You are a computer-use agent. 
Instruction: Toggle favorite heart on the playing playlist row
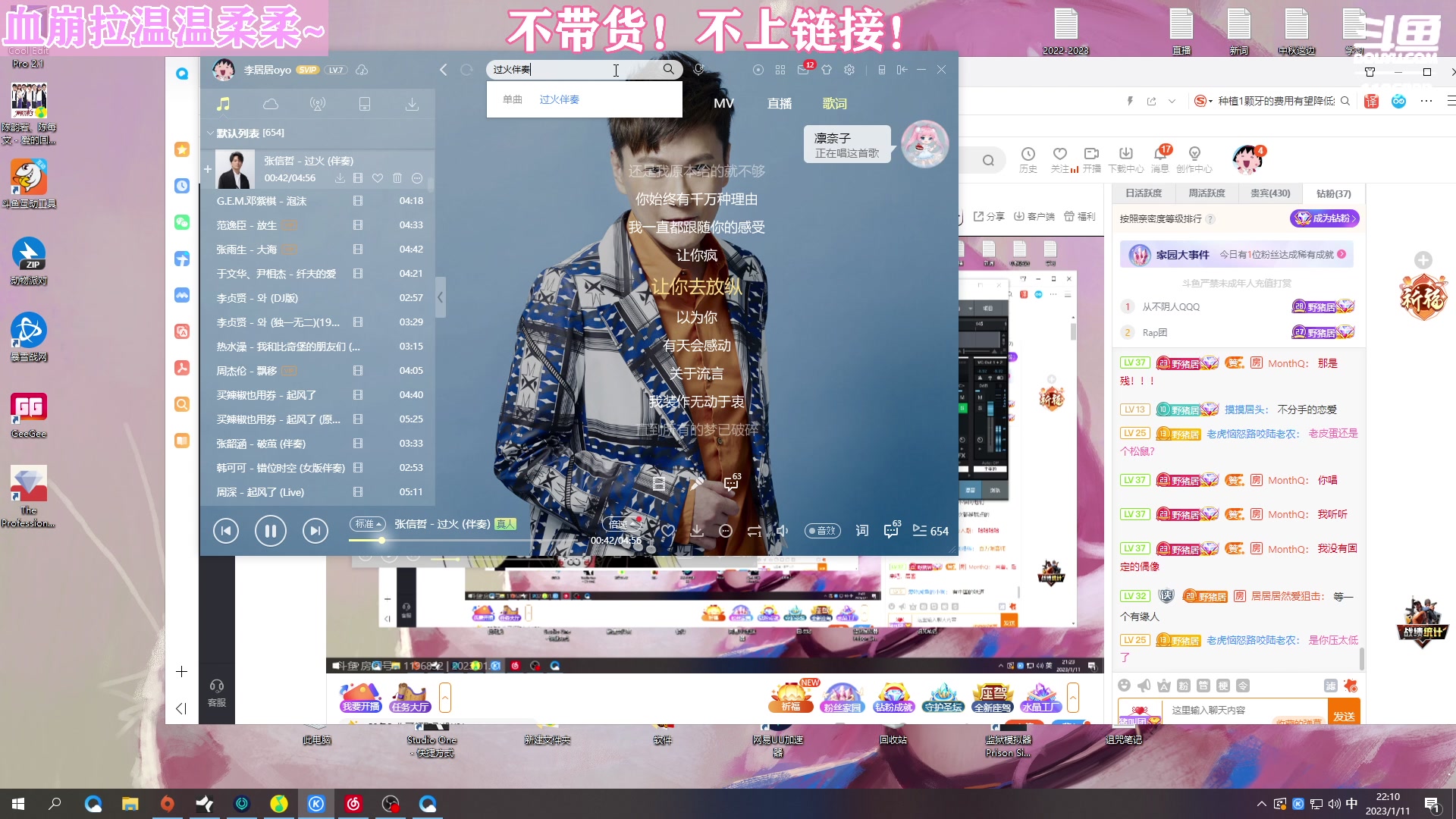point(378,178)
